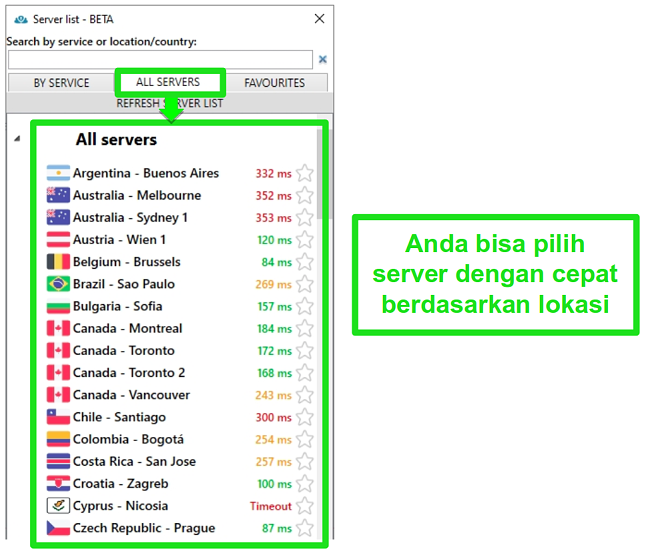The width and height of the screenshot is (650, 557).
Task: Click the Brazil flag icon
Action: (58, 284)
